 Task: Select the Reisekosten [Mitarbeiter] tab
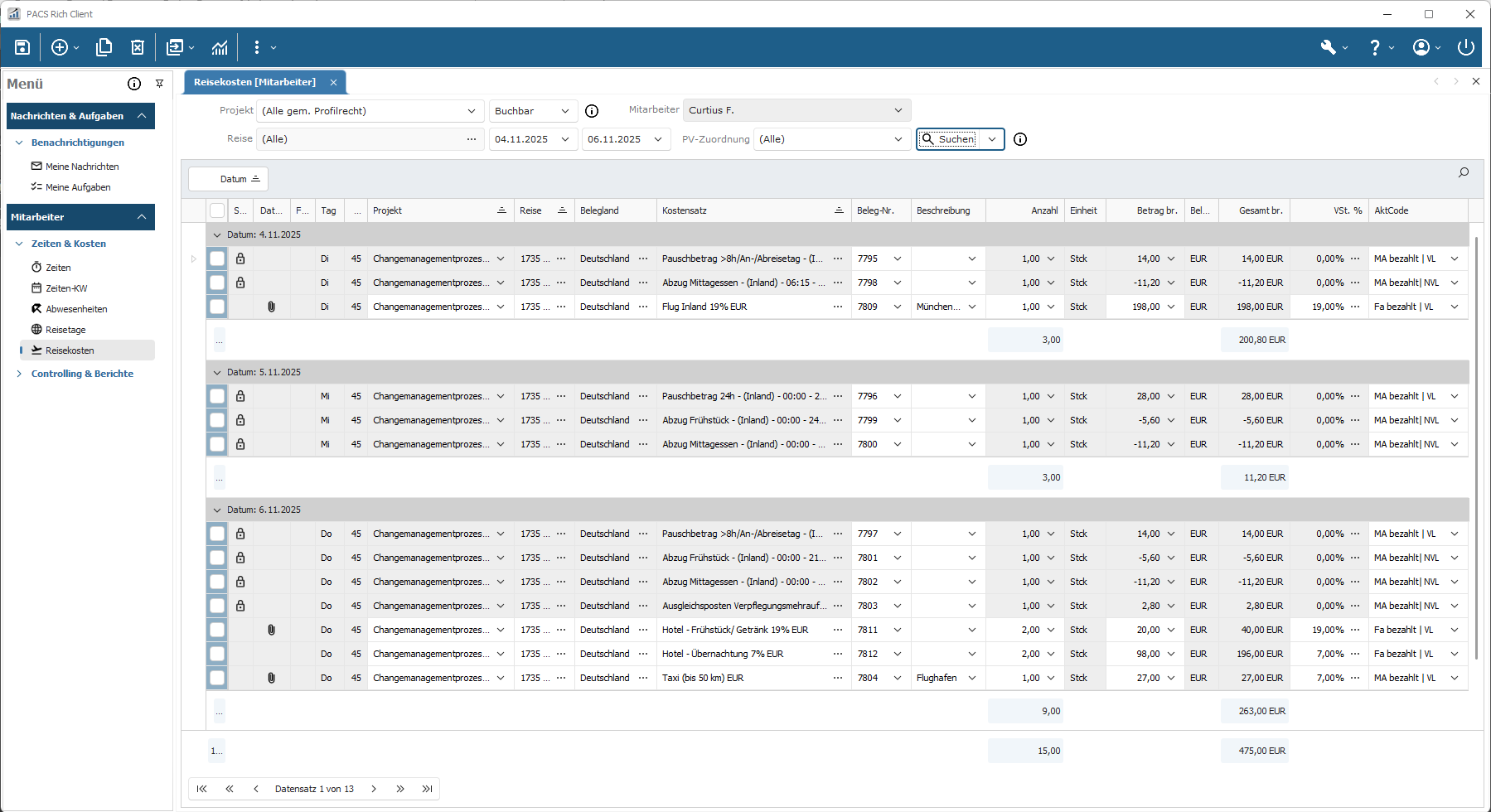[x=255, y=82]
